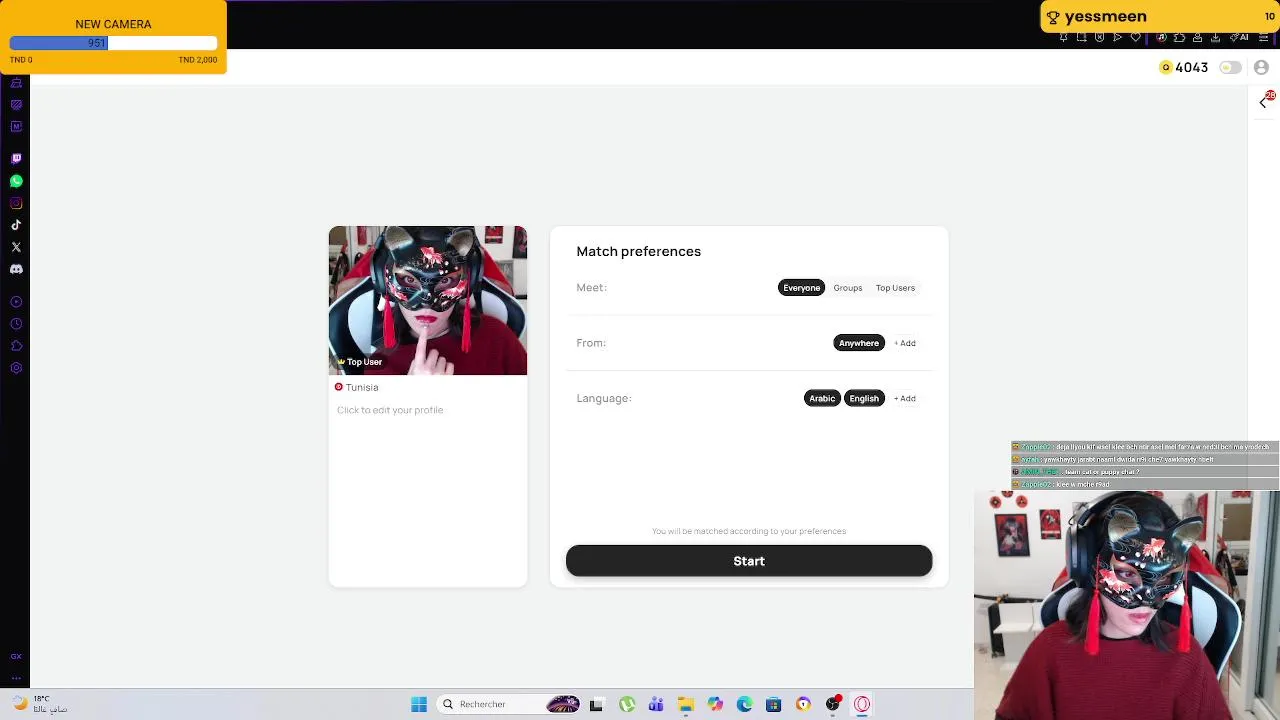Open TikTok in the browser sidebar
The image size is (1280, 720).
click(16, 225)
